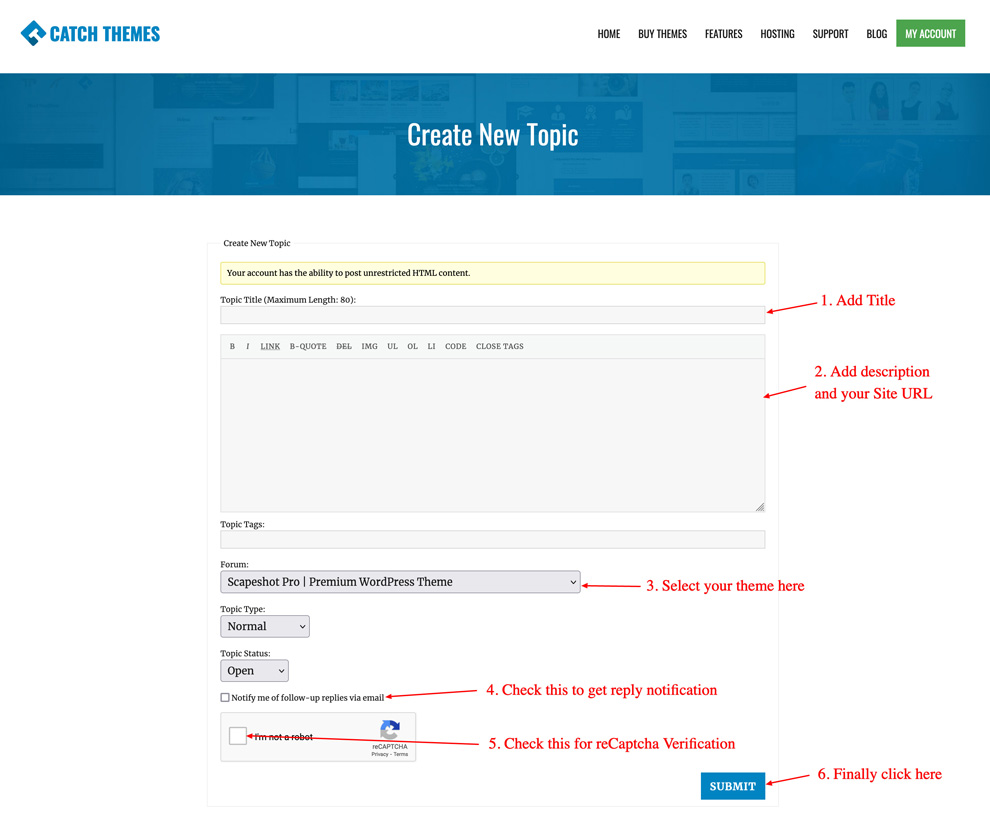Image resolution: width=990 pixels, height=827 pixels.
Task: Insert a link using LINK button
Action: tap(270, 346)
